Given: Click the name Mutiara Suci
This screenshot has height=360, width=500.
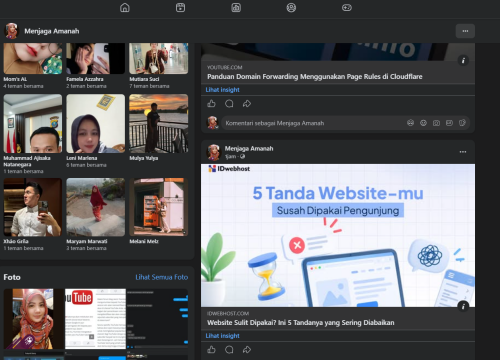Looking at the screenshot, I should tap(144, 79).
